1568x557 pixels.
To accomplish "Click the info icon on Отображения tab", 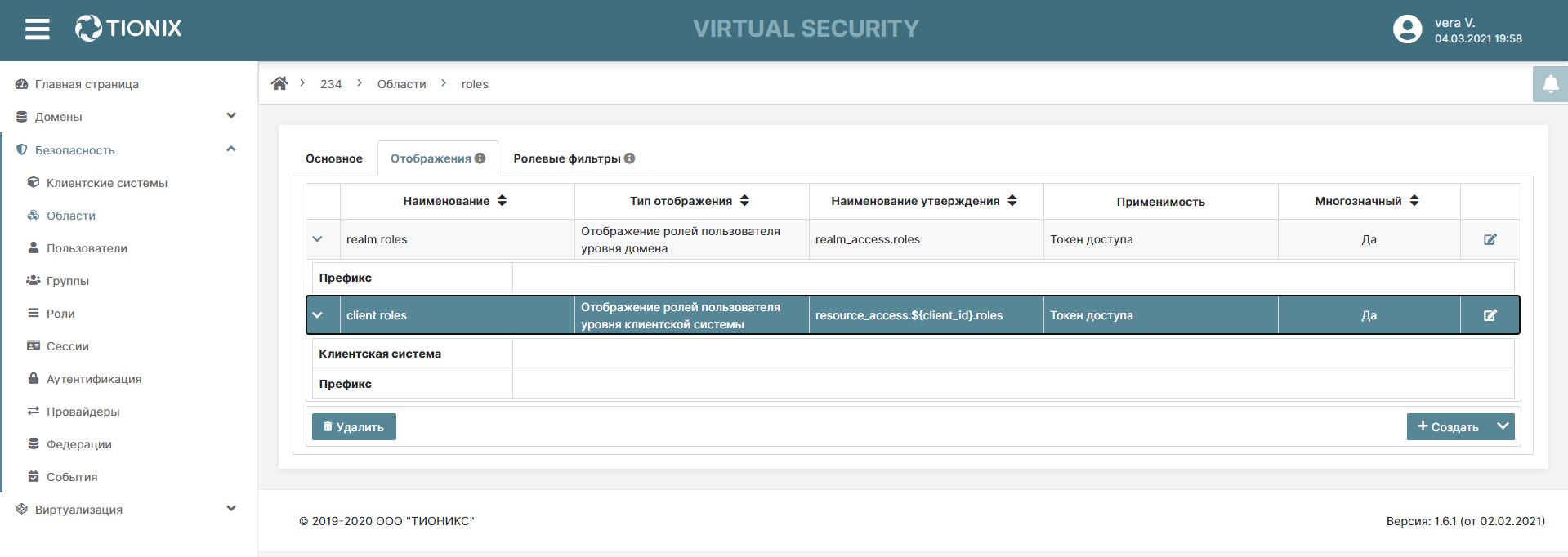I will (480, 158).
